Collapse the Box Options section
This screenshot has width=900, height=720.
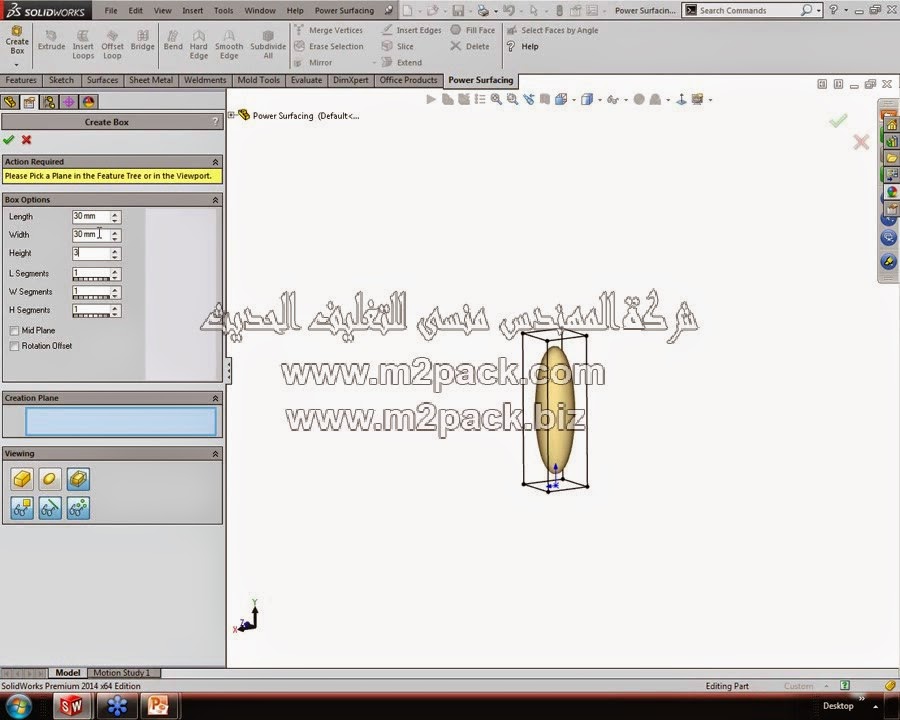215,200
